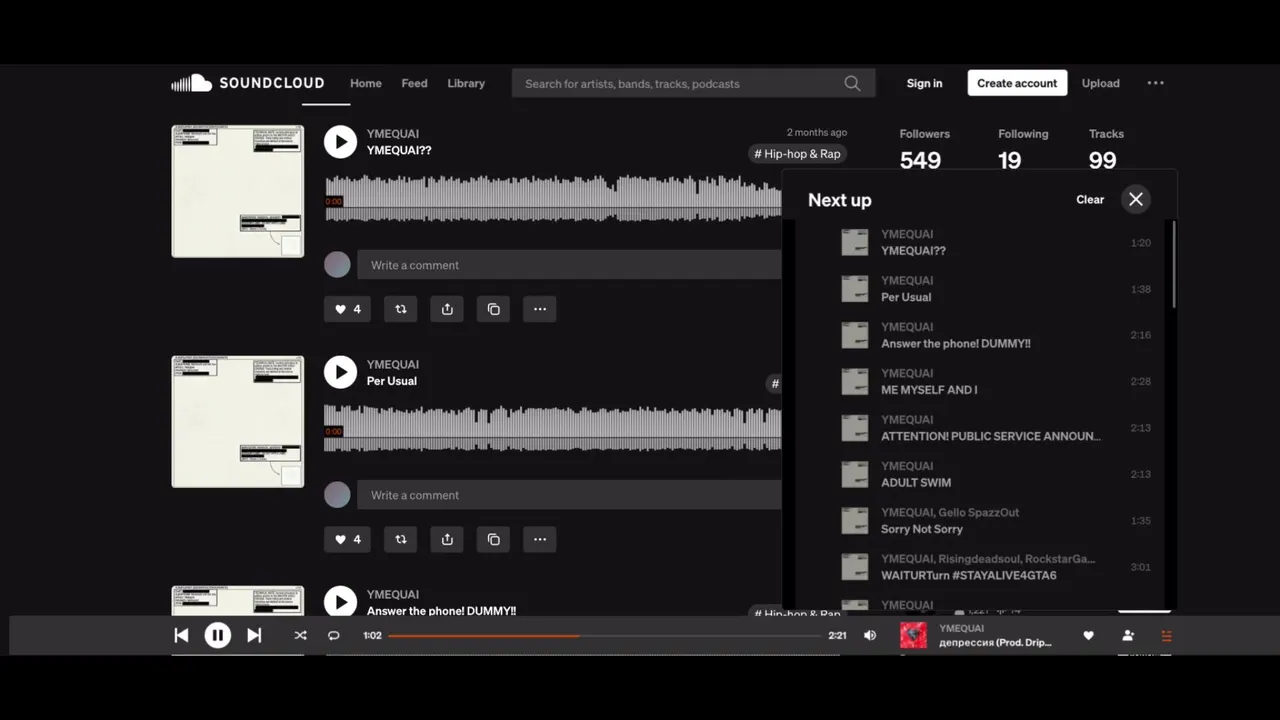Open the Library tab
1280x720 pixels.
coord(466,83)
